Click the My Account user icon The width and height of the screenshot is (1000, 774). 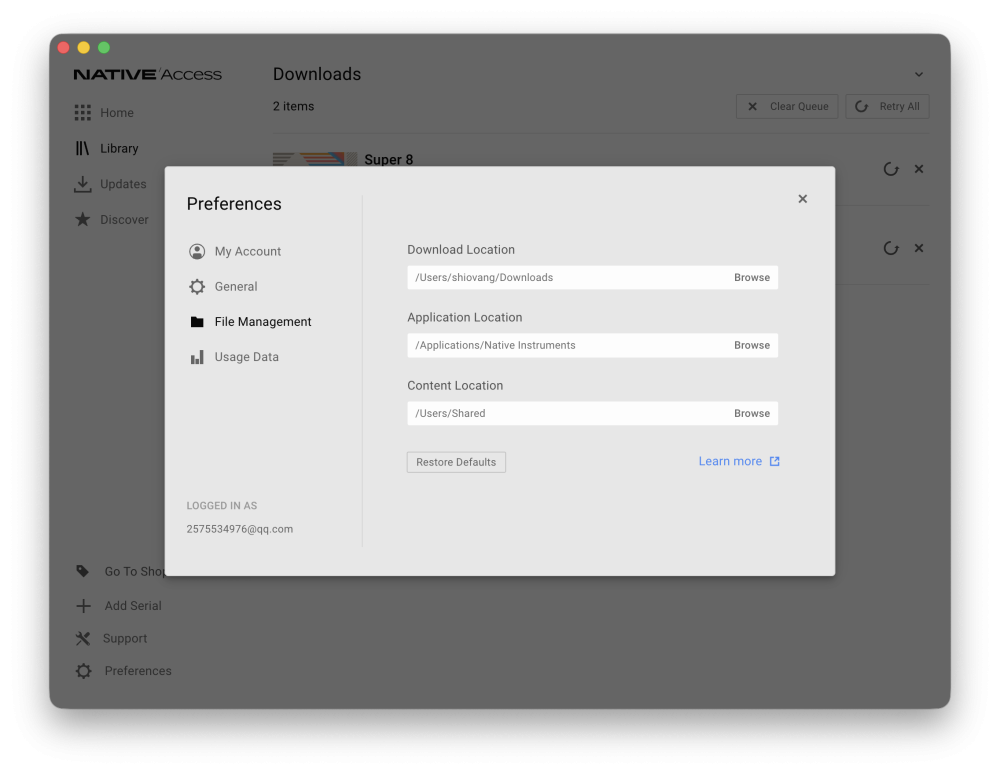coord(197,251)
